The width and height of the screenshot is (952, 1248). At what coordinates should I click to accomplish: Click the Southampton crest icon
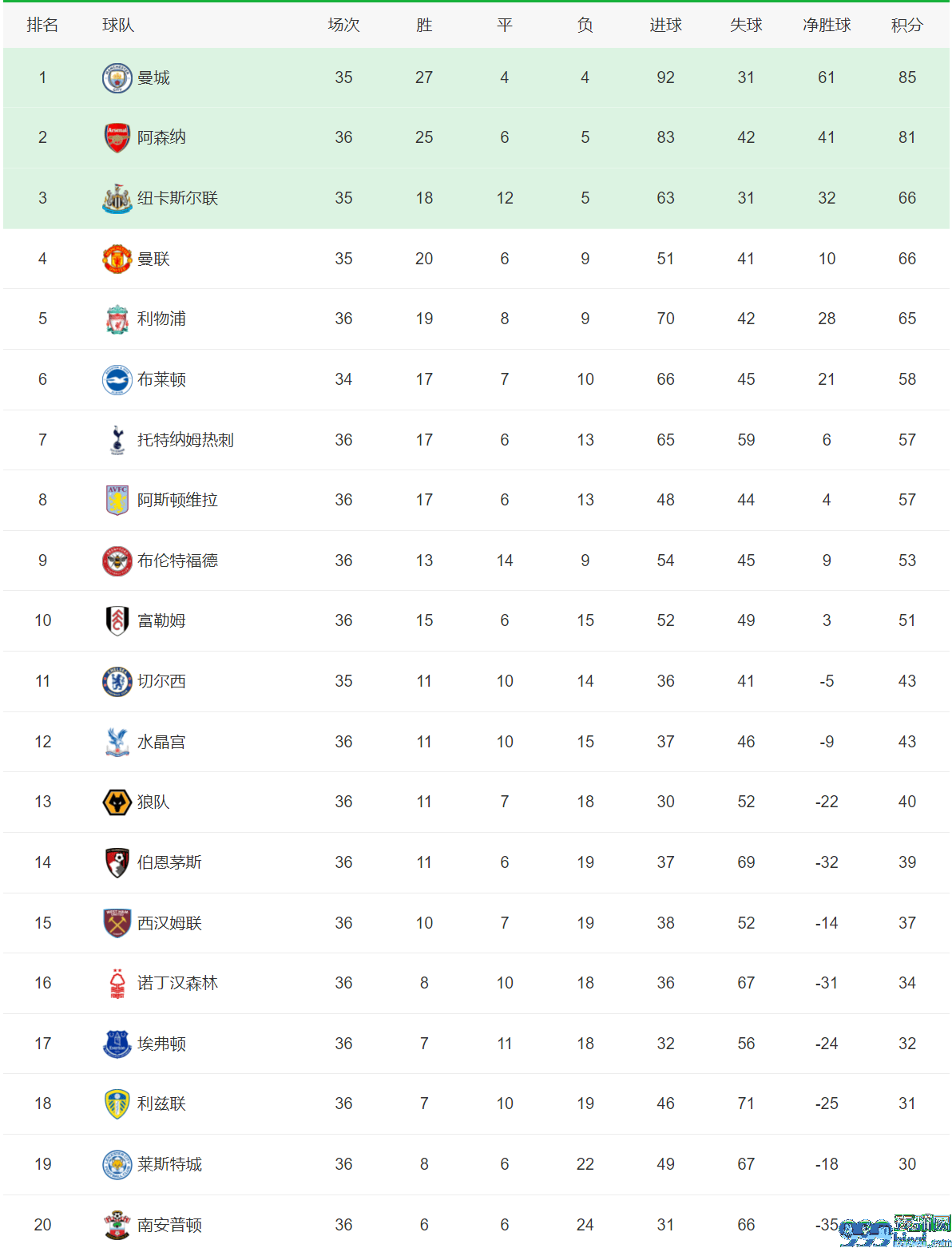(117, 1226)
